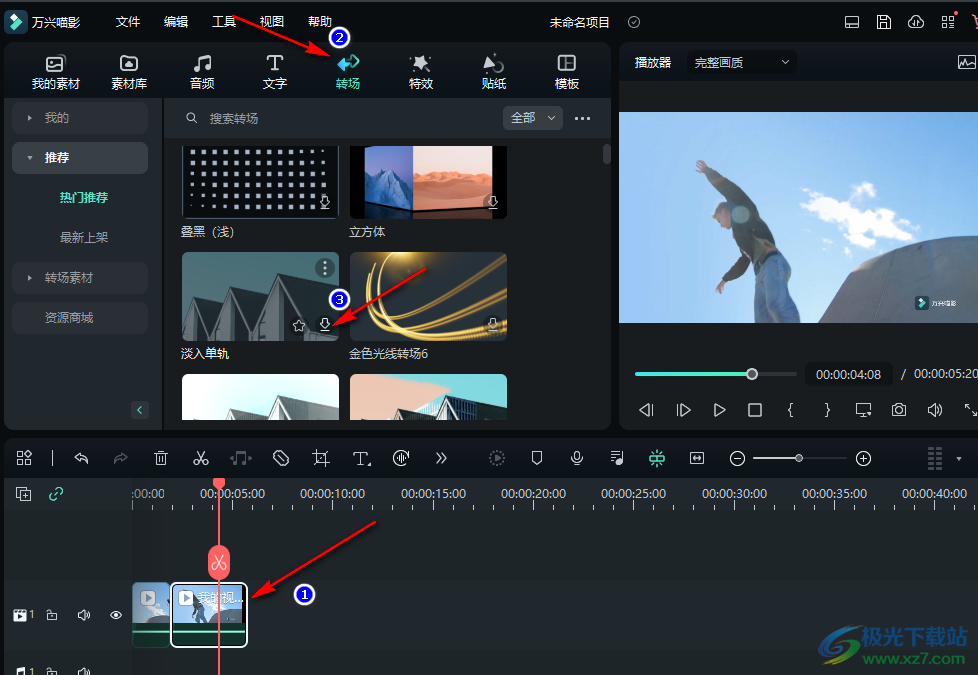Image resolution: width=978 pixels, height=675 pixels.
Task: Toggle video track 1 visibility eye icon
Action: click(116, 615)
